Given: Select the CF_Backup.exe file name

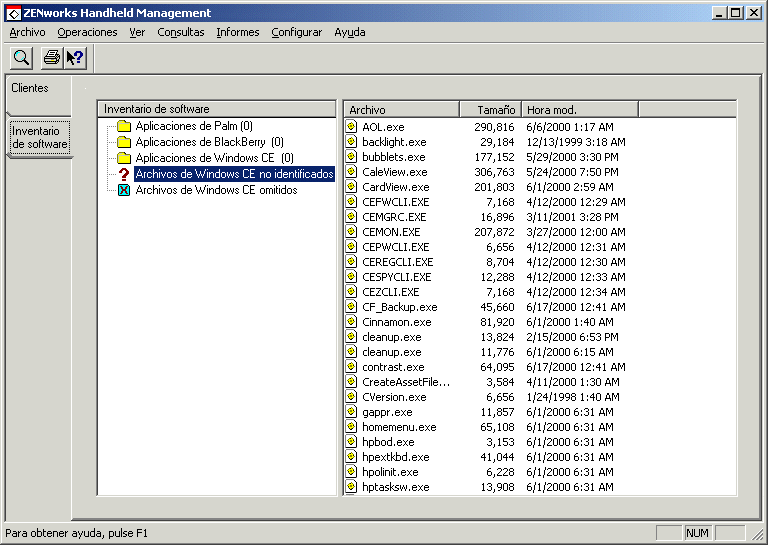Looking at the screenshot, I should pyautogui.click(x=400, y=307).
